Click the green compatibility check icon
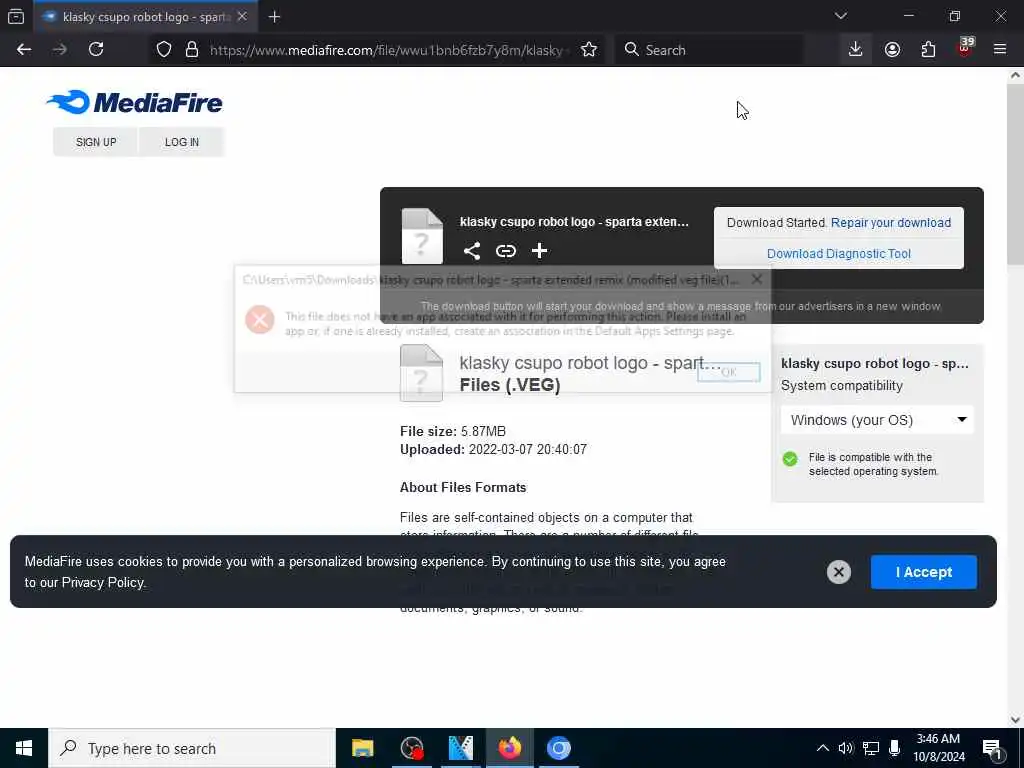This screenshot has width=1024, height=768. pos(790,459)
